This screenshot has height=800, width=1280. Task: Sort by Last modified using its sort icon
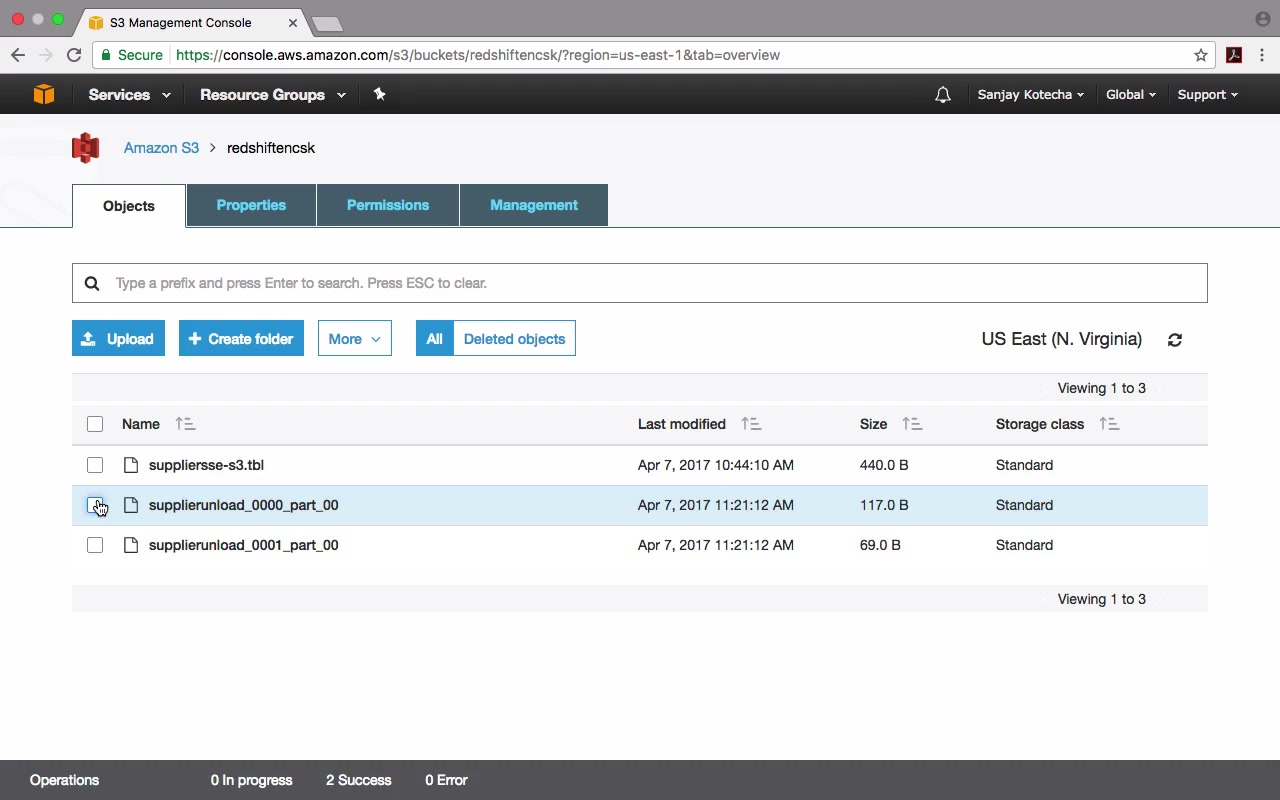pos(751,424)
